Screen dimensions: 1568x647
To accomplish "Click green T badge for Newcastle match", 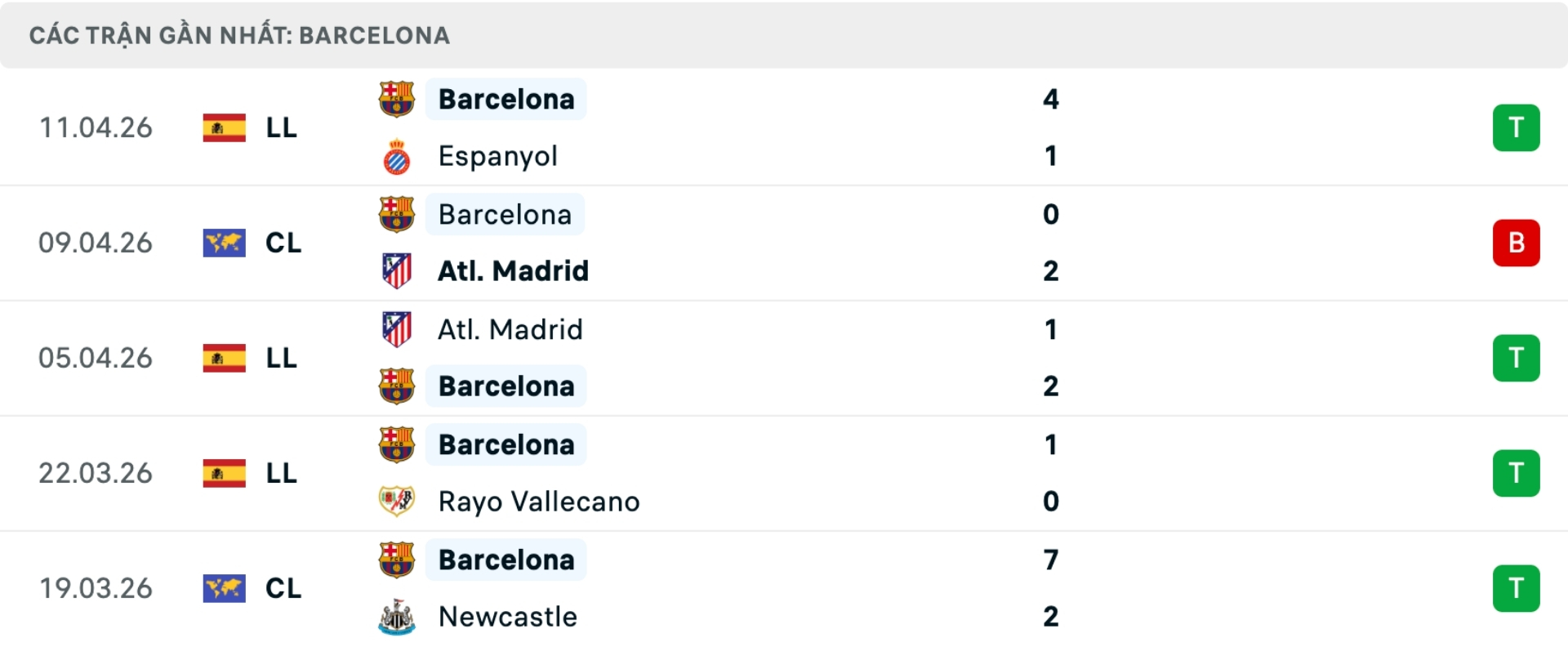I will (x=1516, y=588).
